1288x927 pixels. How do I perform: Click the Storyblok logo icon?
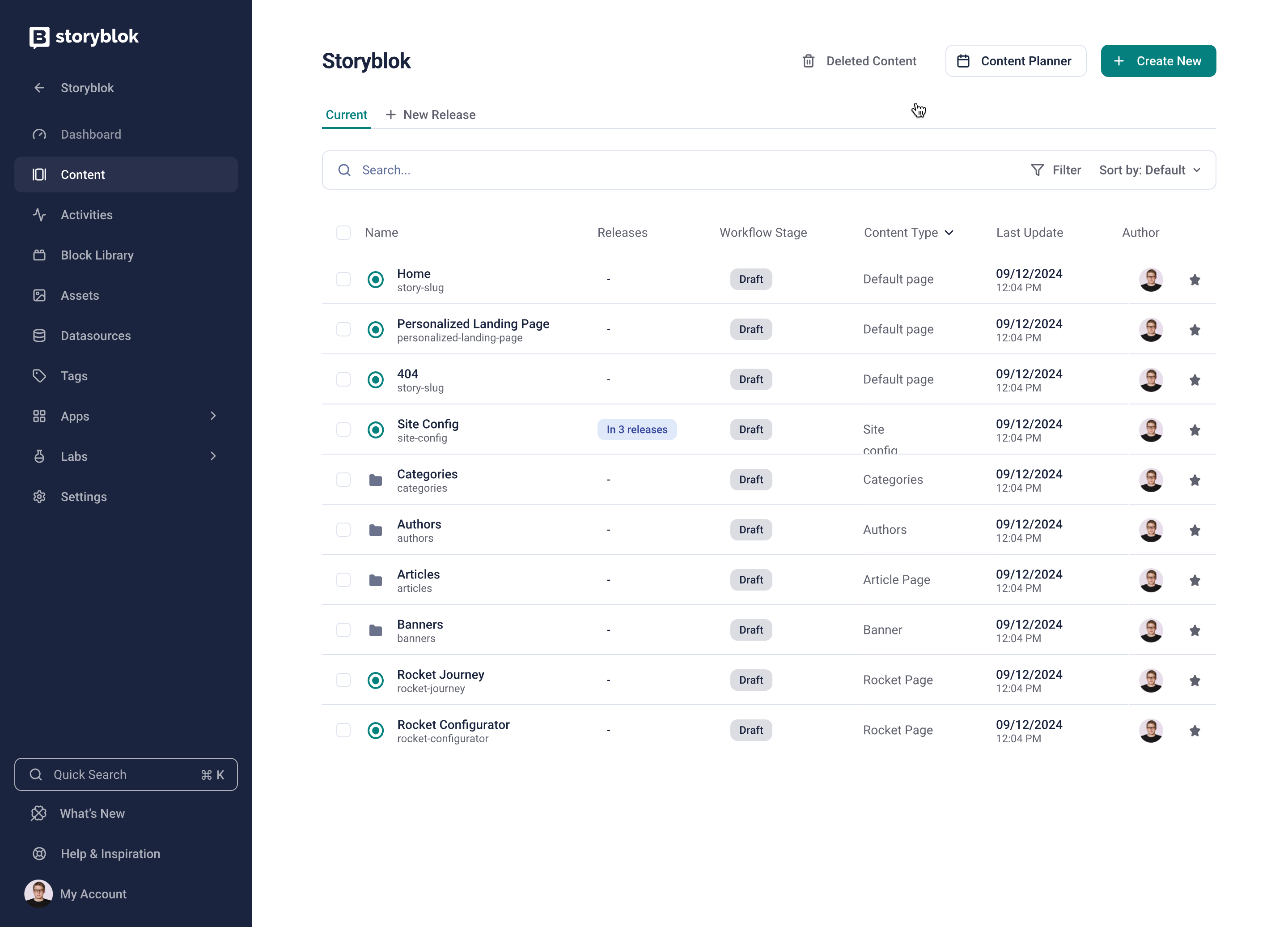pos(39,37)
